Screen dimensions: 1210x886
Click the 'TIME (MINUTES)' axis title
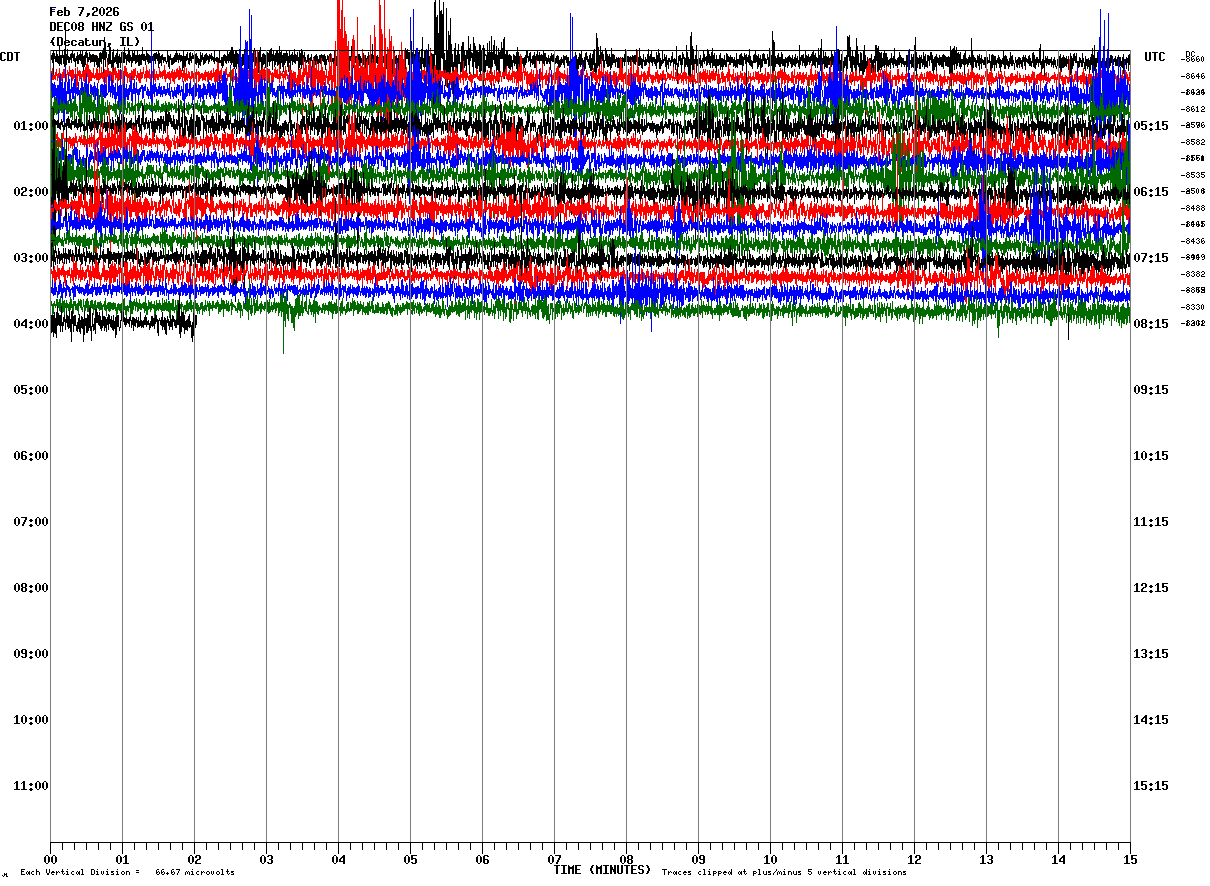(x=602, y=870)
